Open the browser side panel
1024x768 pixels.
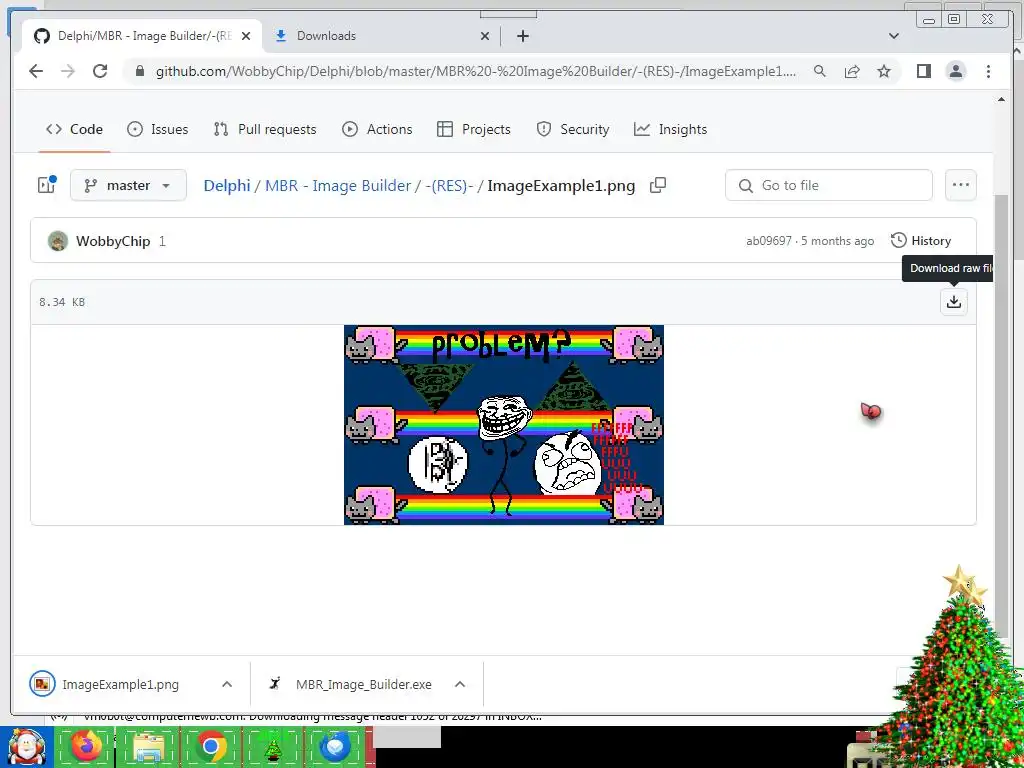coord(923,71)
